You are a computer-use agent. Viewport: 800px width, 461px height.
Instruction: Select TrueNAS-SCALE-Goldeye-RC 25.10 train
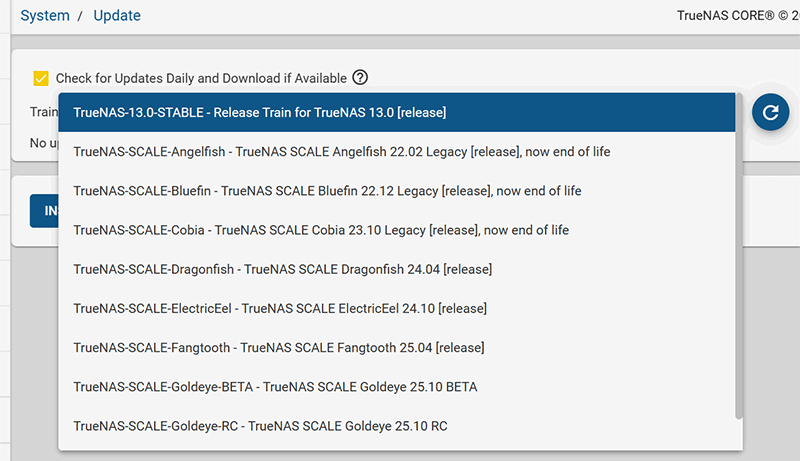click(260, 425)
